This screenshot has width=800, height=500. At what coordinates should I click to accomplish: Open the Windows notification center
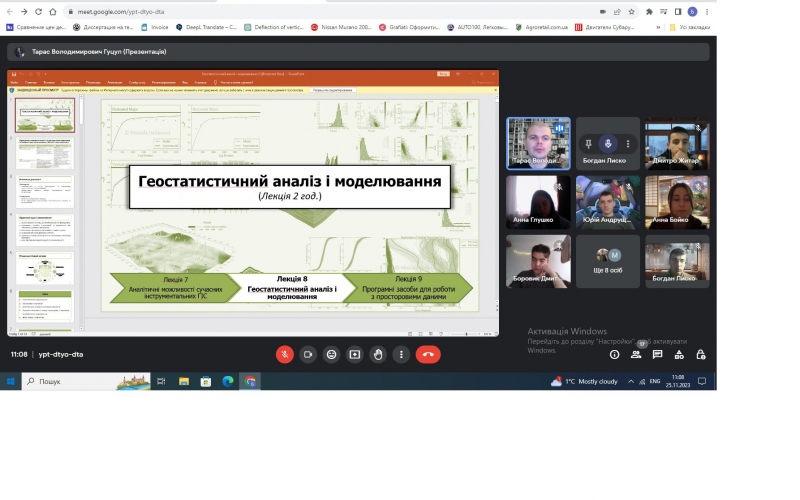coord(702,381)
